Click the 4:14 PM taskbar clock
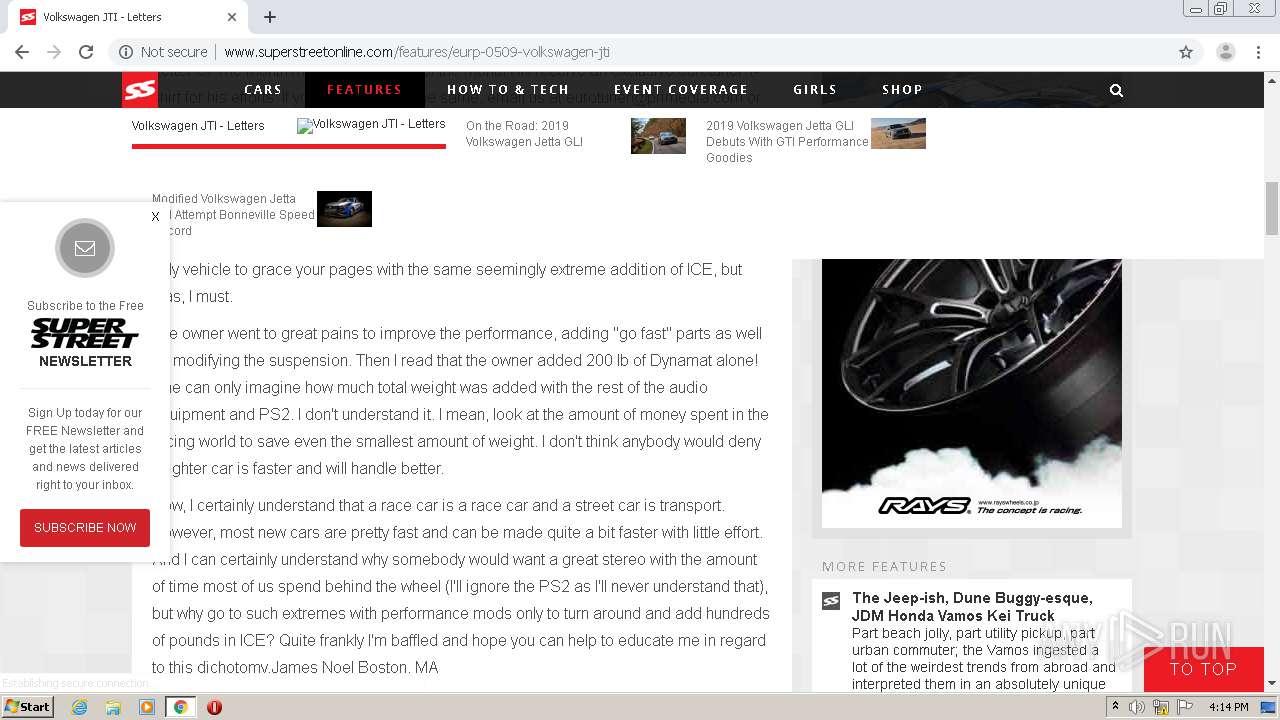1280x720 pixels. 1229,707
